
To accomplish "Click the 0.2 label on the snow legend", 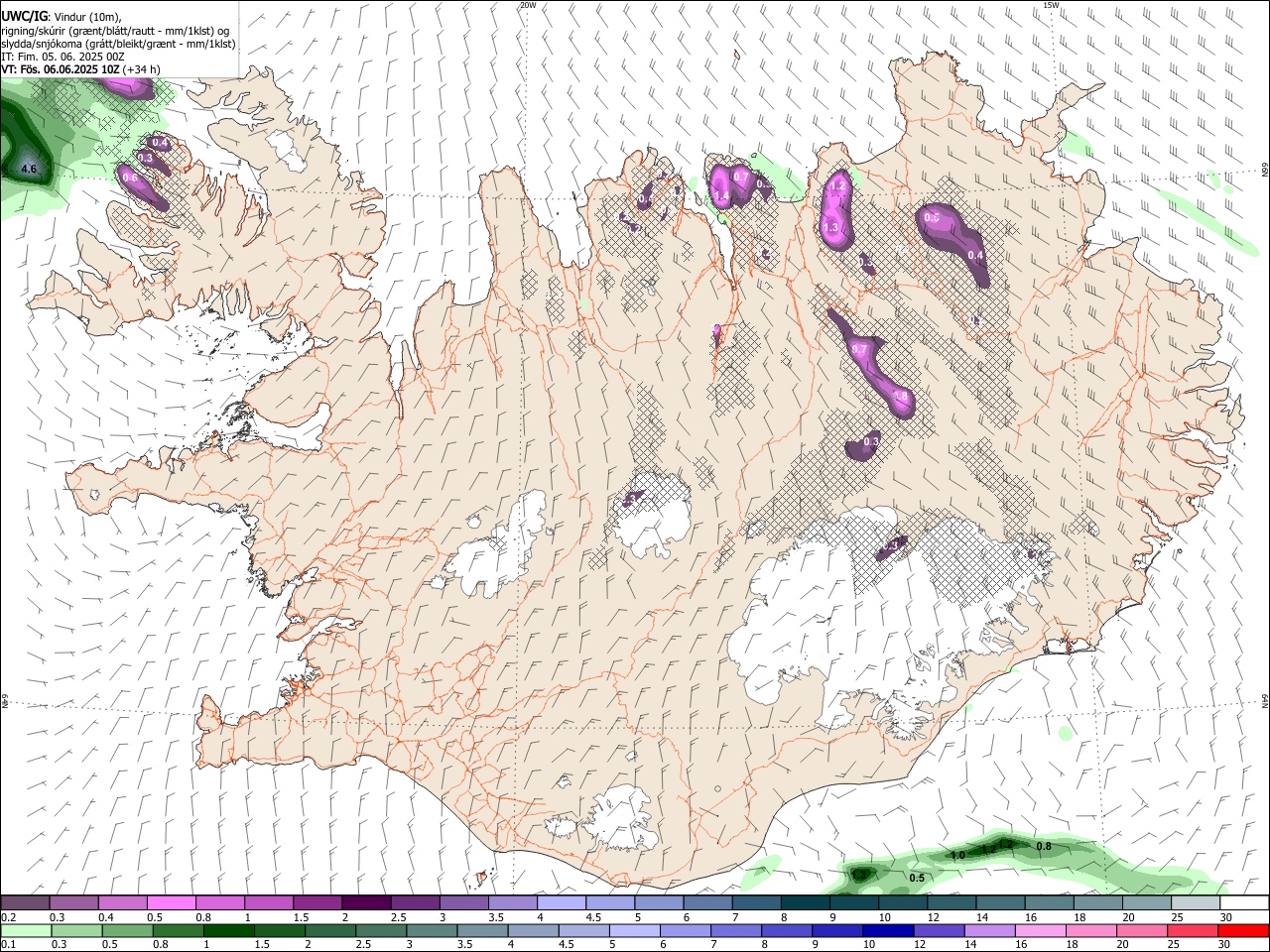I will pos(8,917).
